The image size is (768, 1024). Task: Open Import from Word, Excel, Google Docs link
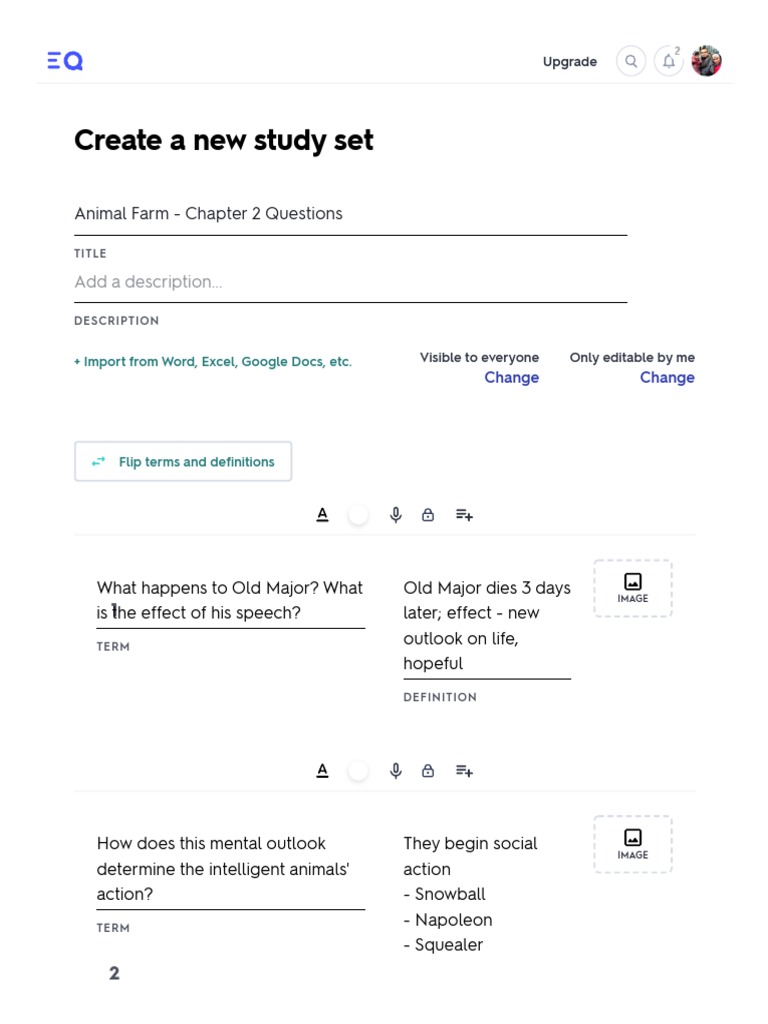tap(213, 362)
